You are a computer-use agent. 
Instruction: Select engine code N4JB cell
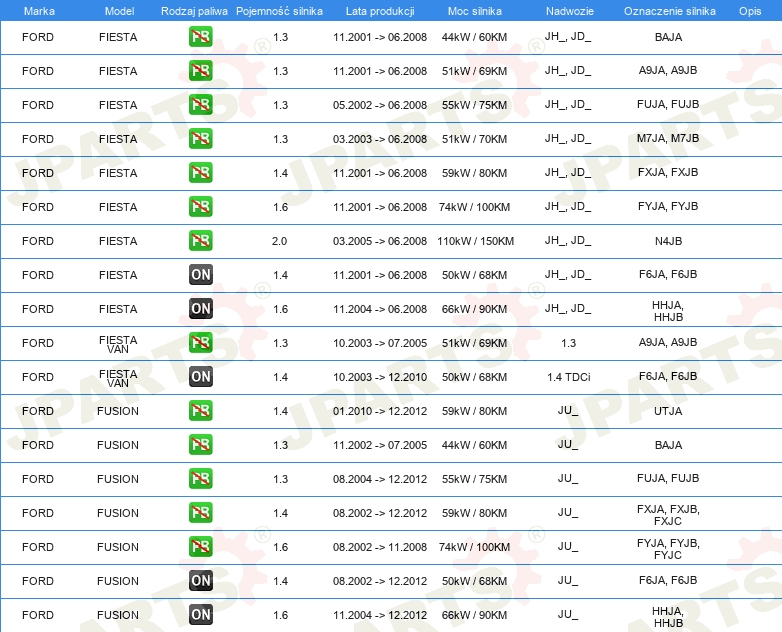click(x=668, y=241)
